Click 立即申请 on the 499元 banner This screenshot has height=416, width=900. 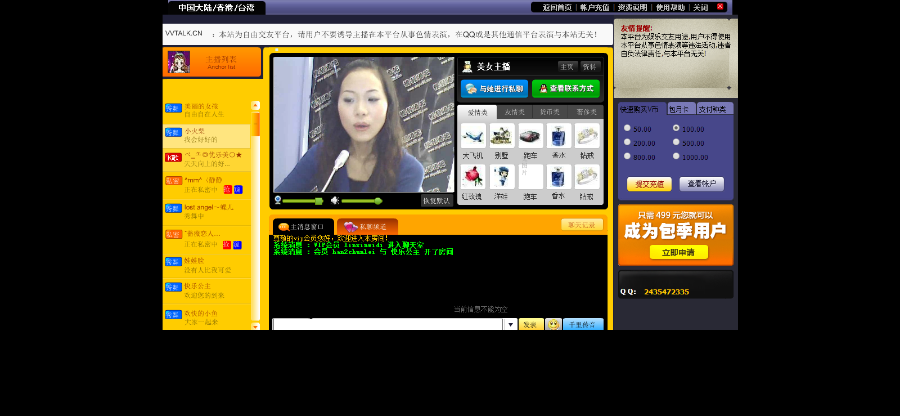click(x=678, y=252)
